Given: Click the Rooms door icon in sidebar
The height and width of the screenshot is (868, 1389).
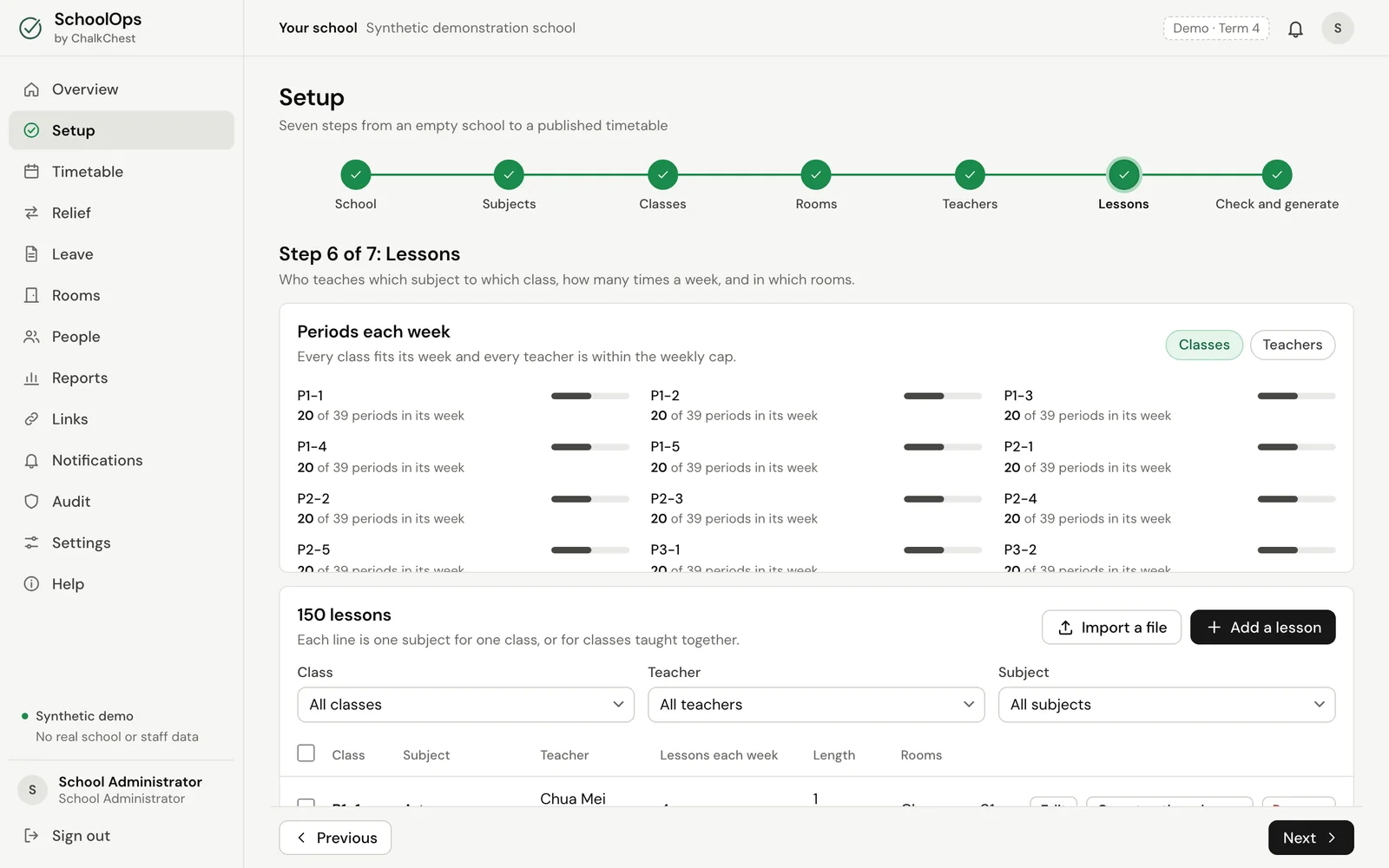Looking at the screenshot, I should (x=31, y=295).
